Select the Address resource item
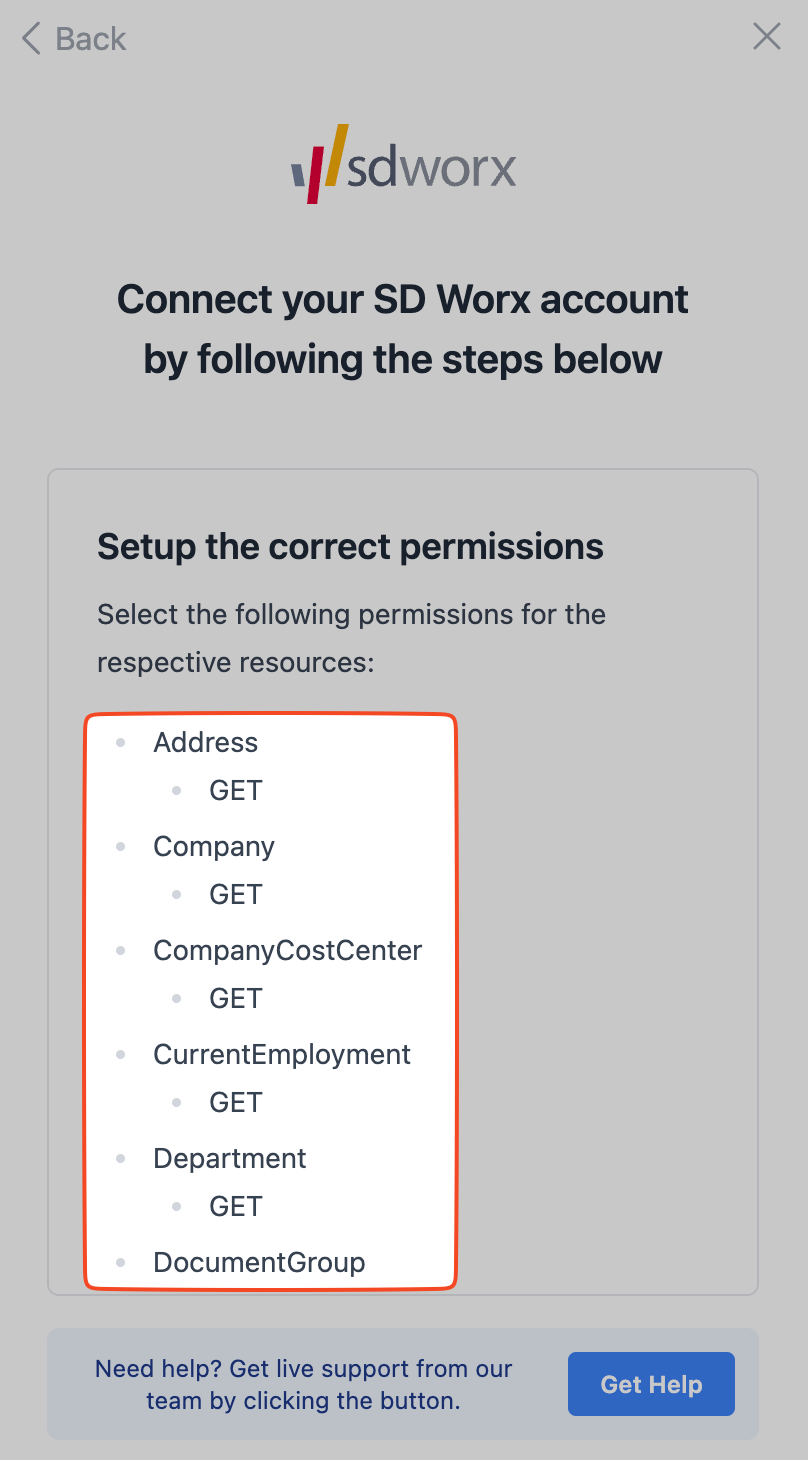 pos(205,742)
